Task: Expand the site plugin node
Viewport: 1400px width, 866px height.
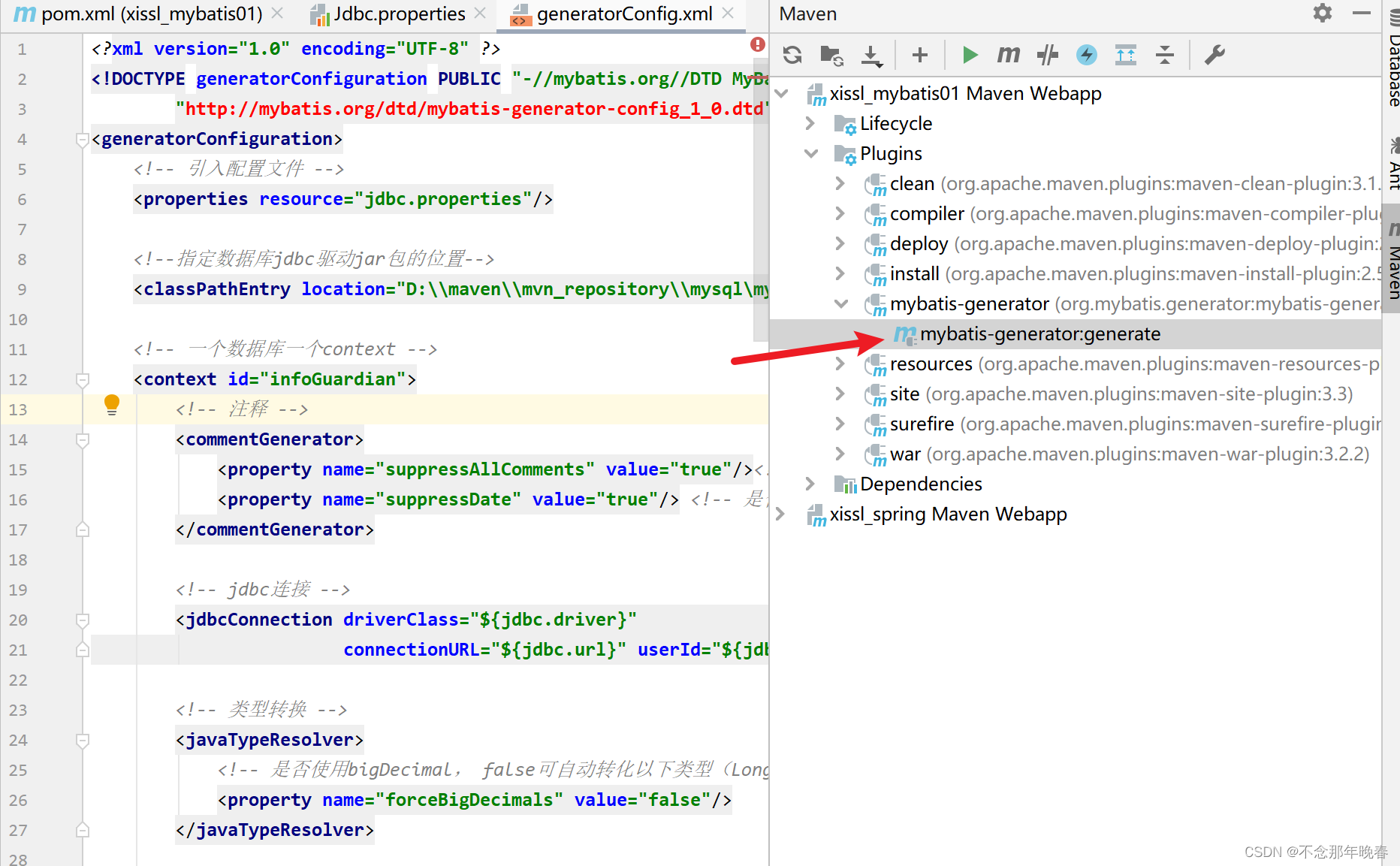Action: point(840,394)
